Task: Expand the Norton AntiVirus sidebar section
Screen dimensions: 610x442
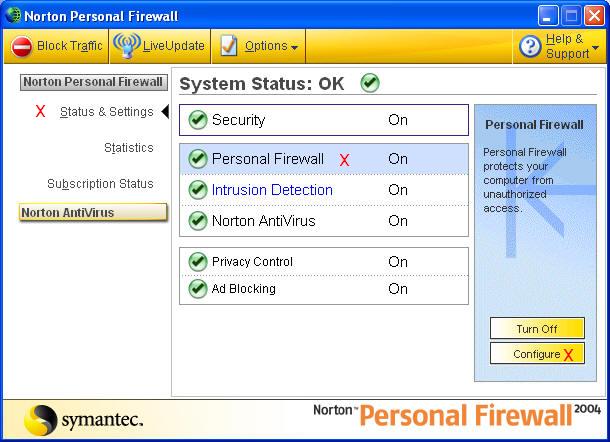Action: (x=93, y=213)
